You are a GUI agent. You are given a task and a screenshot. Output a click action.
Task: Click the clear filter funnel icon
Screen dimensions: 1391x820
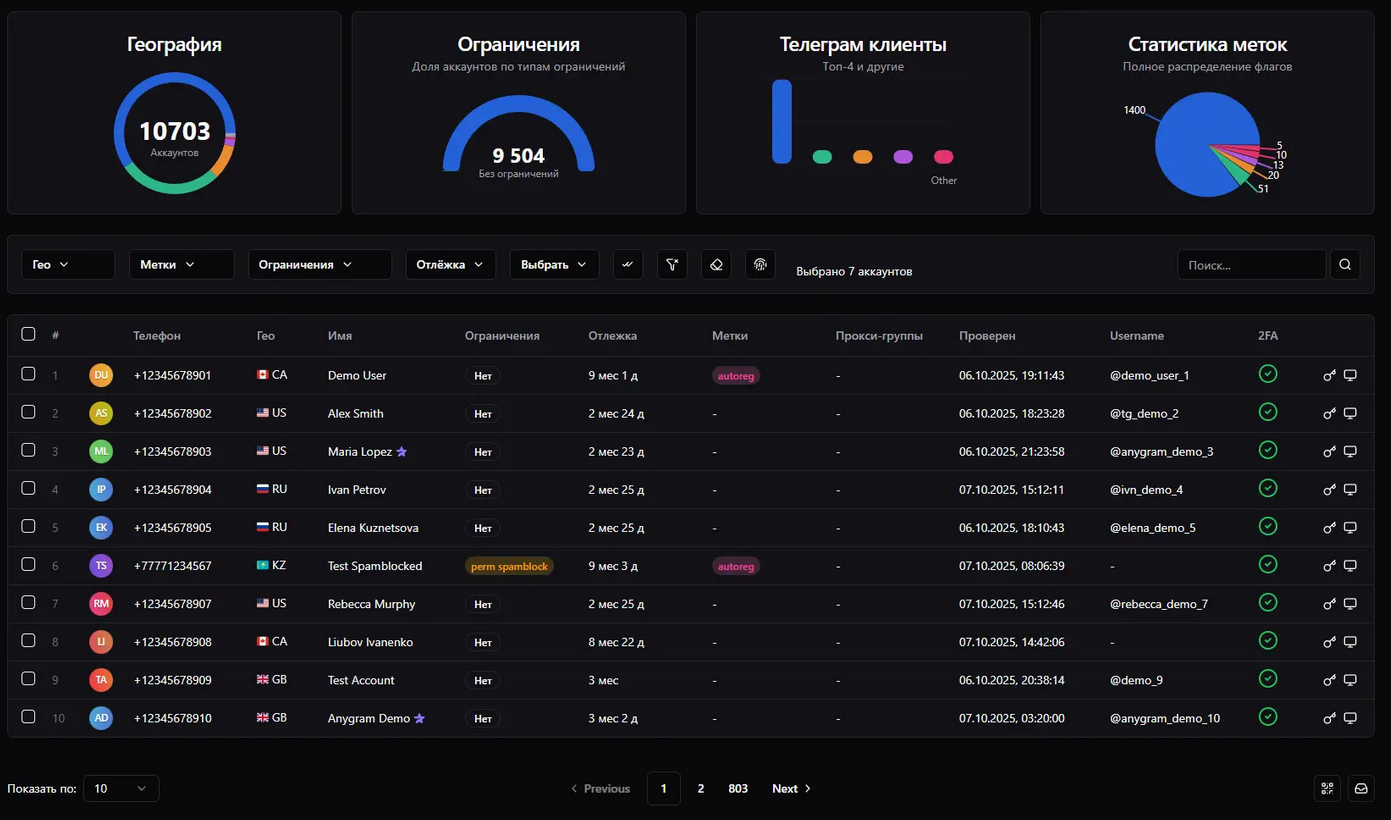tap(672, 265)
